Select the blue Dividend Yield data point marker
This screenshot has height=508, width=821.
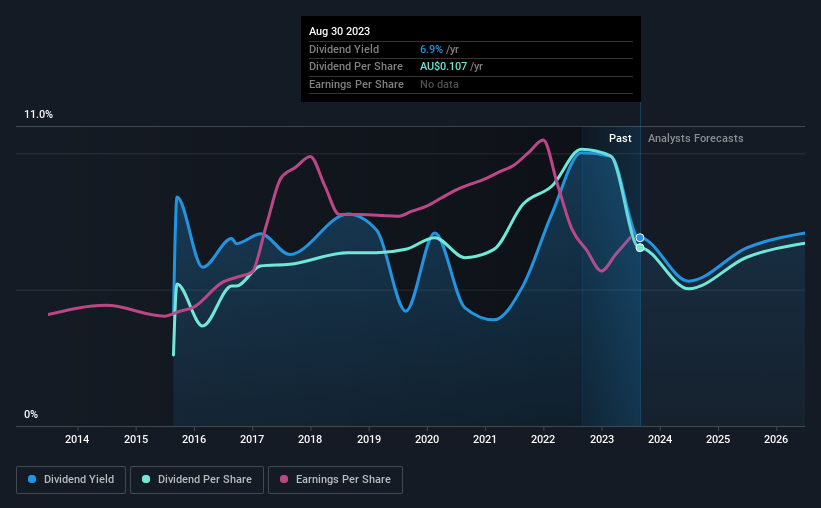tap(640, 238)
